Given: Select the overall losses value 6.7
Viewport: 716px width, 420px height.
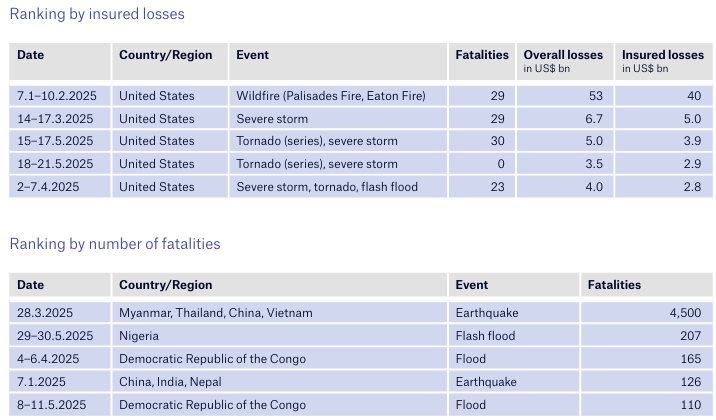Looking at the screenshot, I should [565, 119].
